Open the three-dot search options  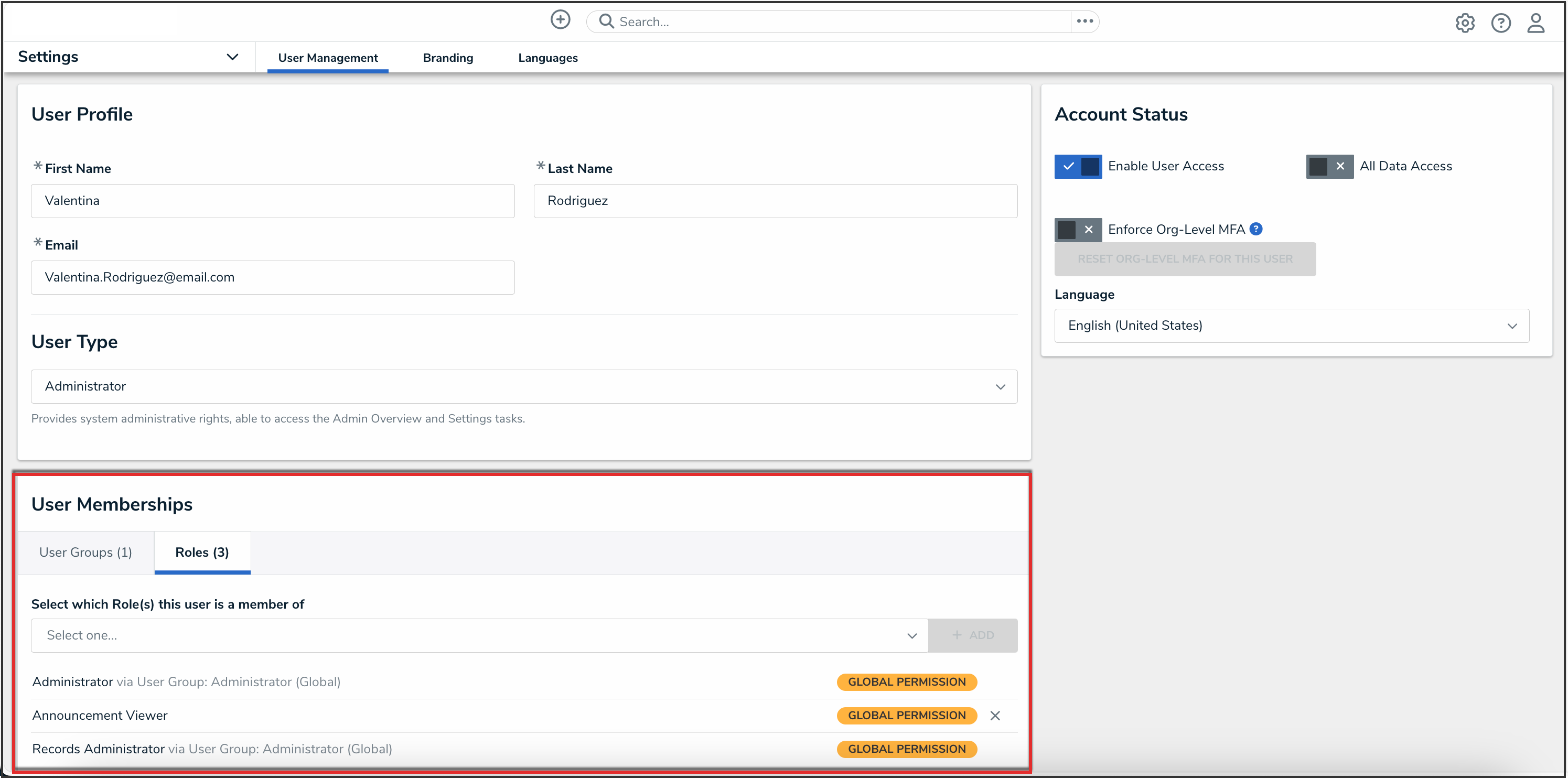point(1084,21)
